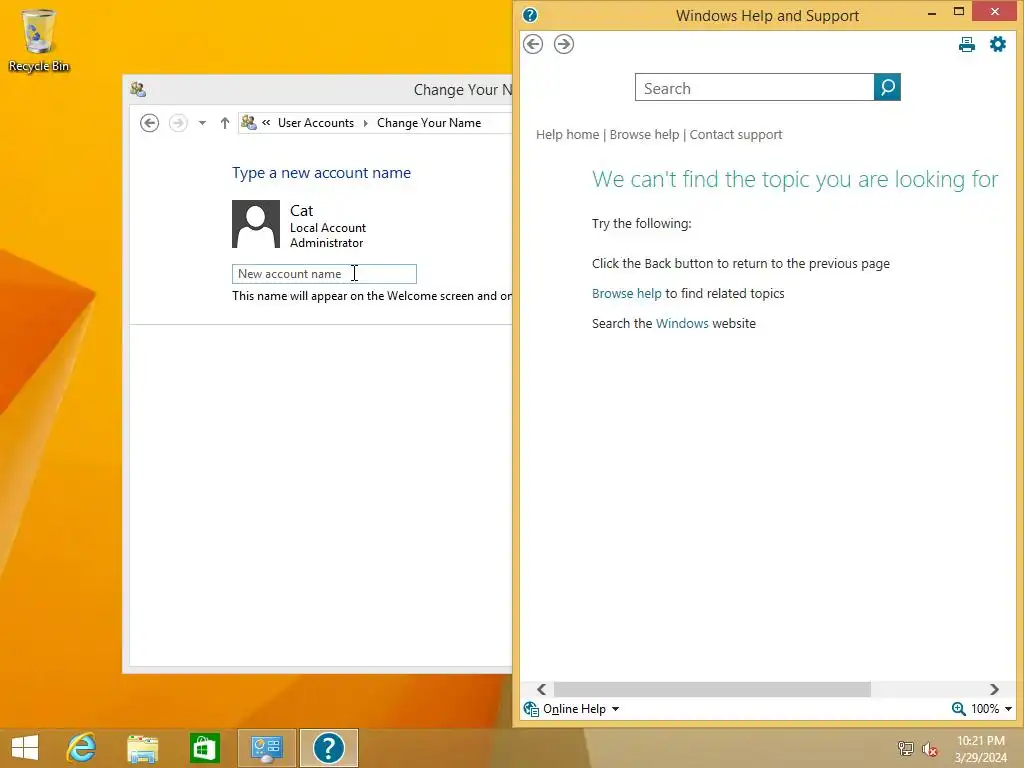Launch Internet Explorer from taskbar
The height and width of the screenshot is (768, 1024).
82,748
